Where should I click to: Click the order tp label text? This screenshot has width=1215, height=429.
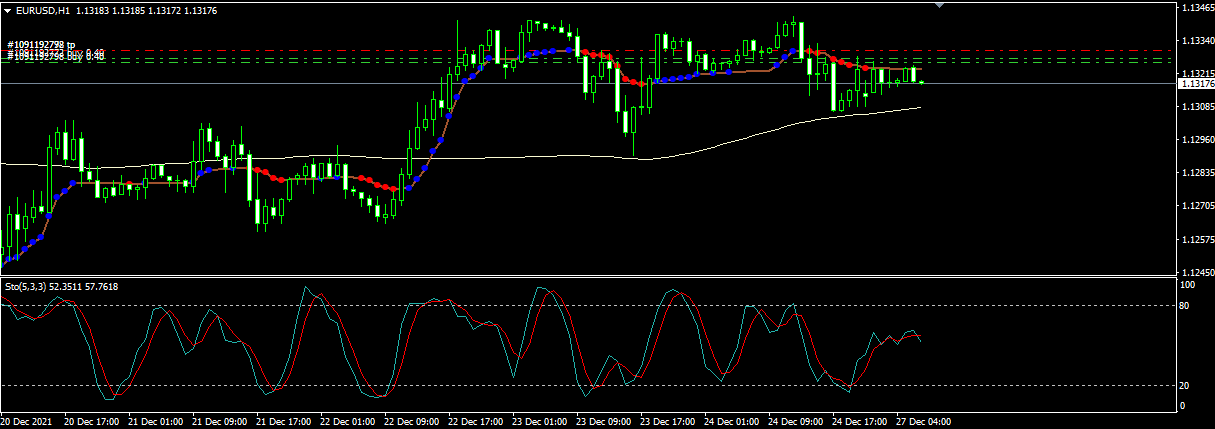40,45
